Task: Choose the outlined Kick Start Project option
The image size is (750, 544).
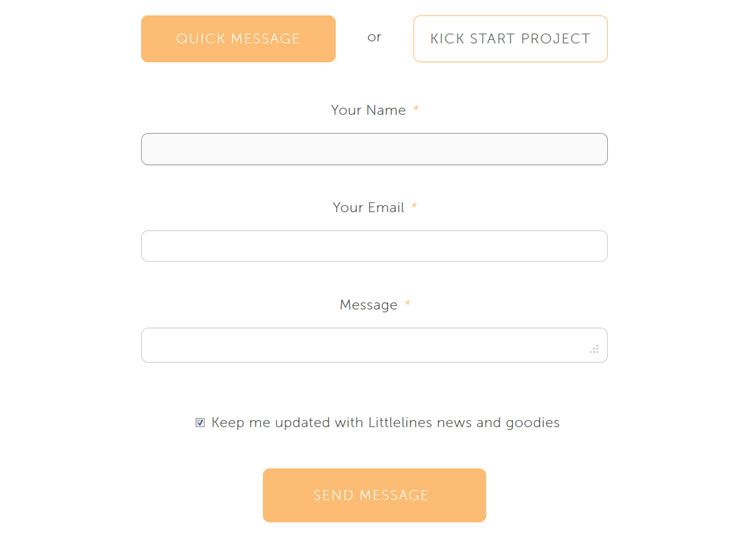Action: [510, 39]
